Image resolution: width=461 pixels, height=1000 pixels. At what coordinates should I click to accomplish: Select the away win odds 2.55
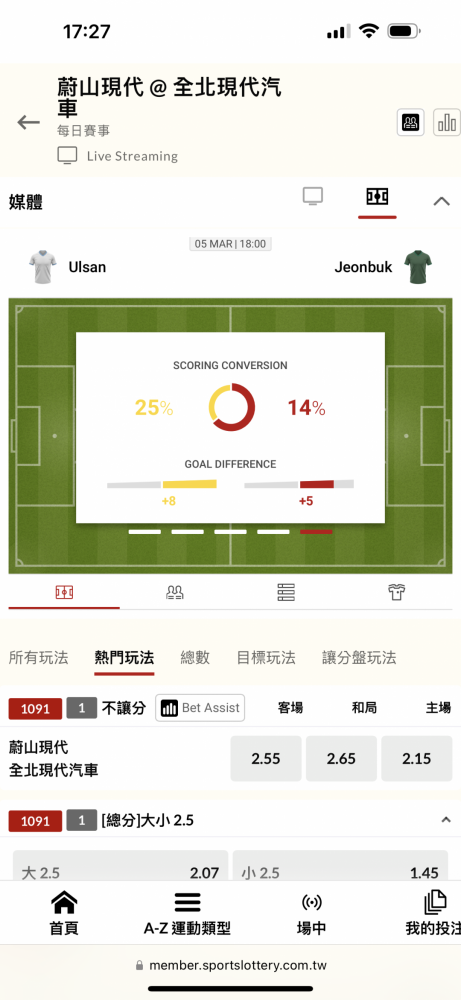[x=266, y=758]
